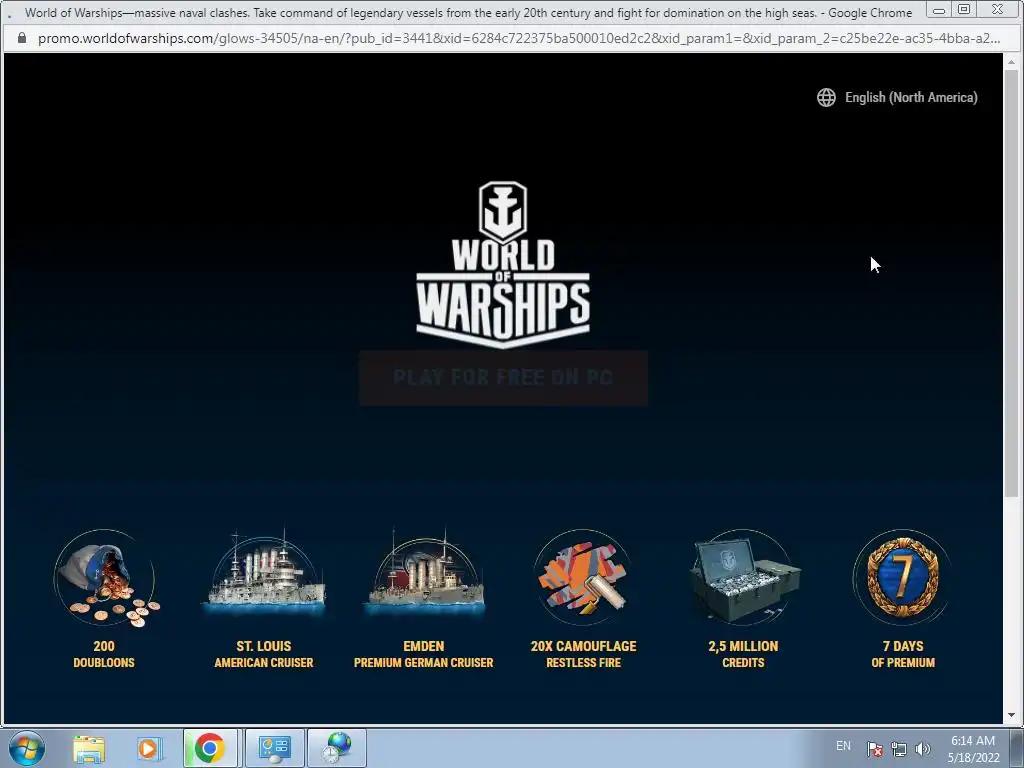Click the "20X CAMOUFLAGE RESTLESS FIRE" label
Image resolution: width=1024 pixels, height=768 pixels.
584,654
